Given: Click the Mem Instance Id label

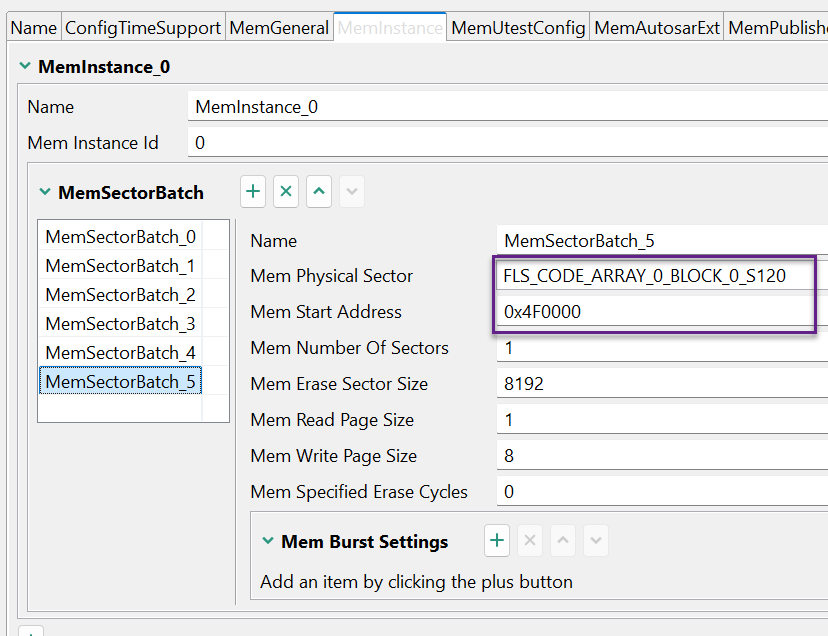Looking at the screenshot, I should click(93, 143).
